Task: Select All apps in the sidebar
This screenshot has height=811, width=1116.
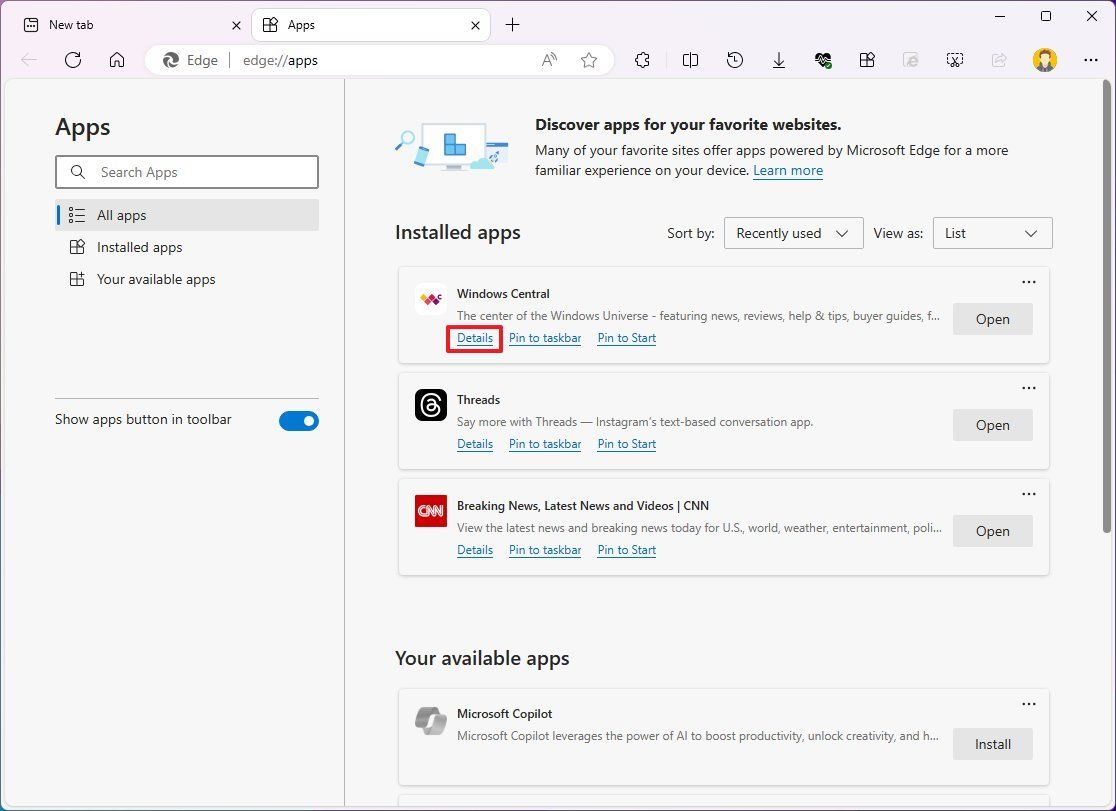Action: (x=121, y=215)
